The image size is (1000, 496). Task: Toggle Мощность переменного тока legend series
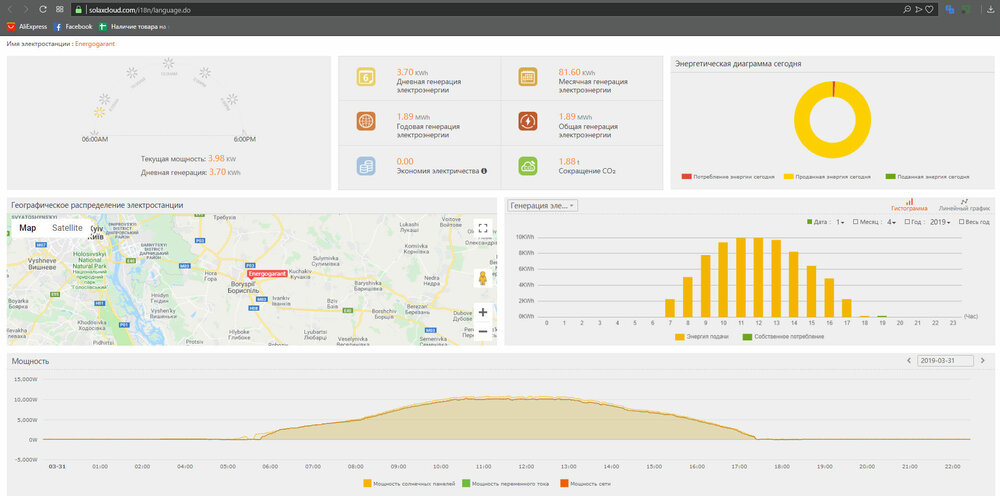pyautogui.click(x=507, y=484)
